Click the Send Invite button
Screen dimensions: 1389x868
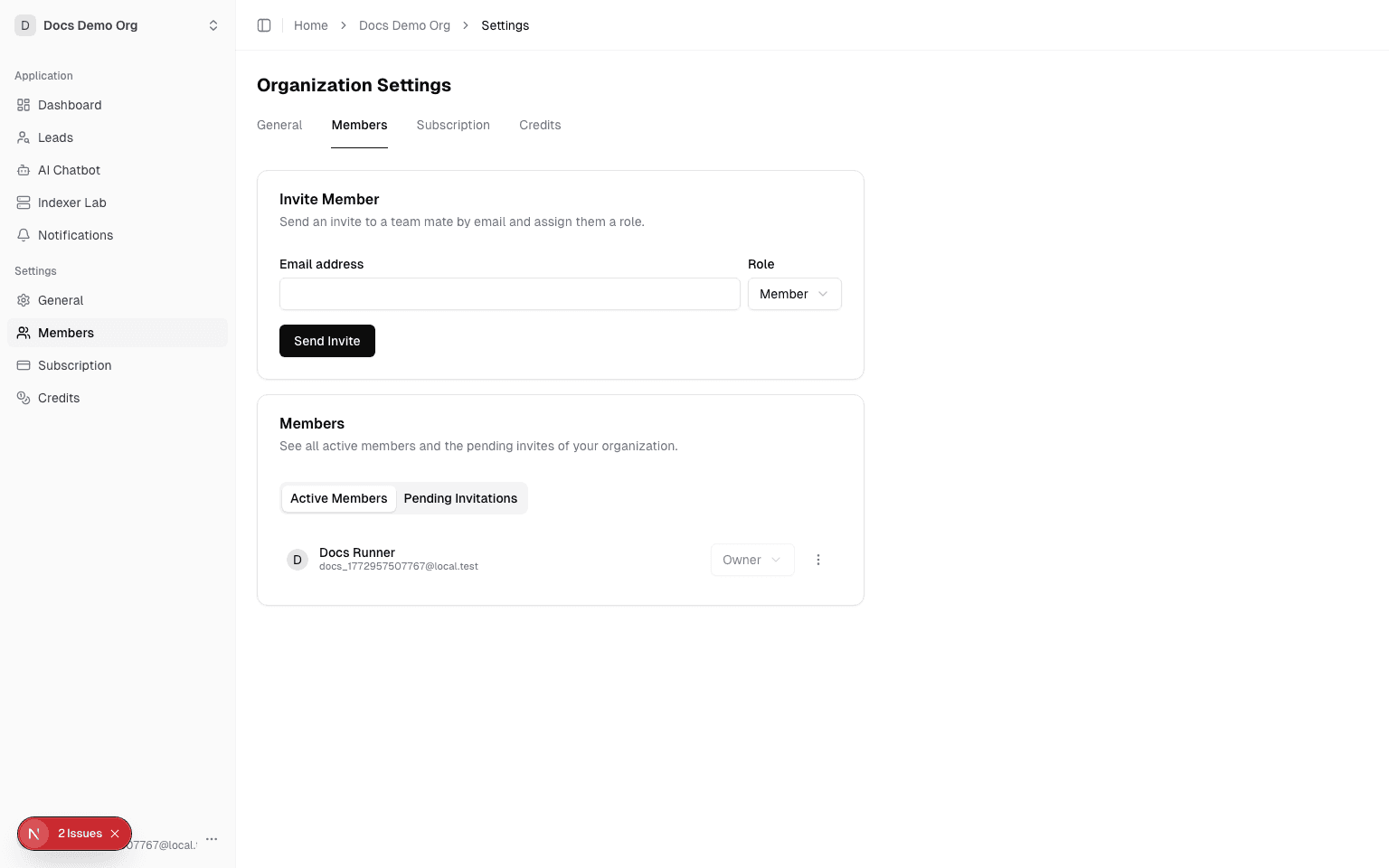coord(326,341)
